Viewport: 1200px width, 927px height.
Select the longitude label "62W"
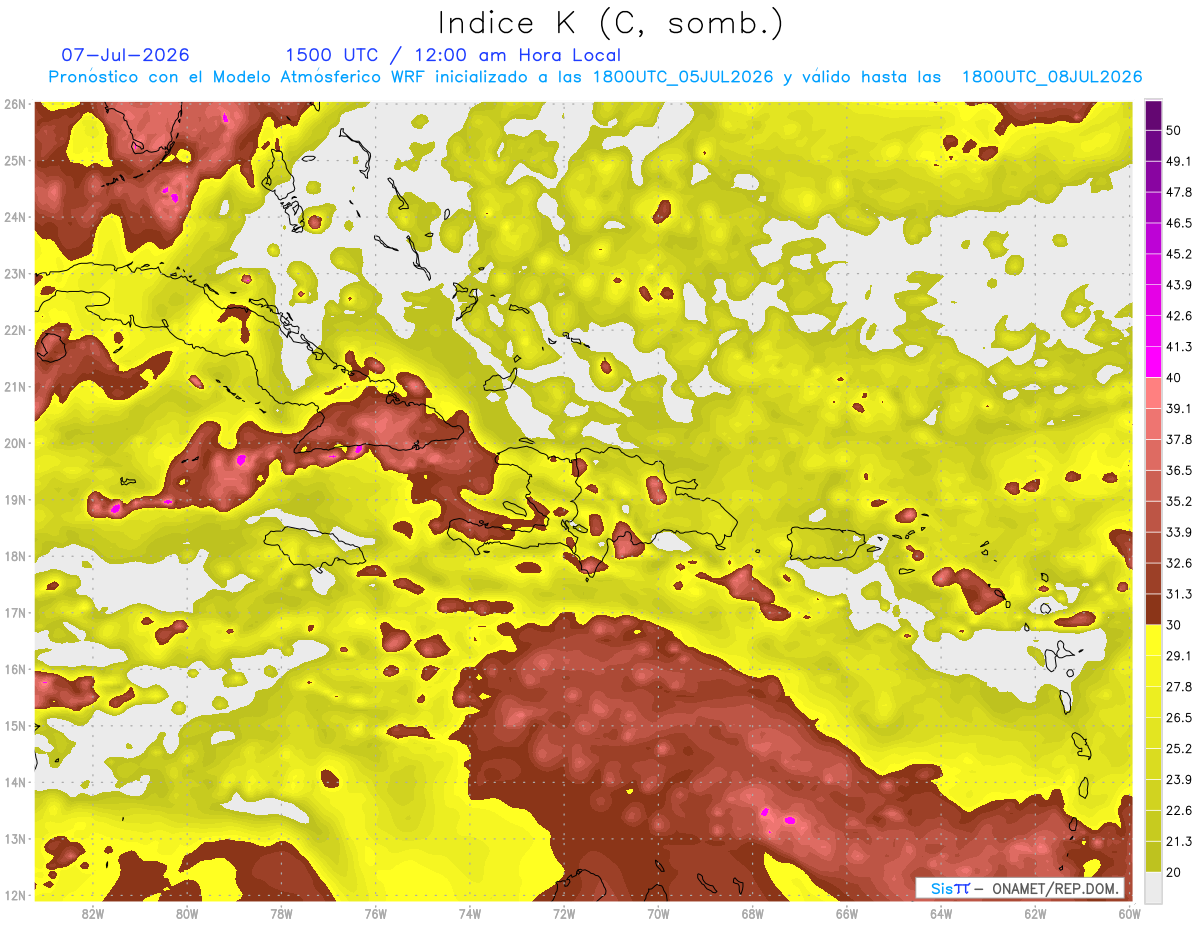(x=1035, y=913)
